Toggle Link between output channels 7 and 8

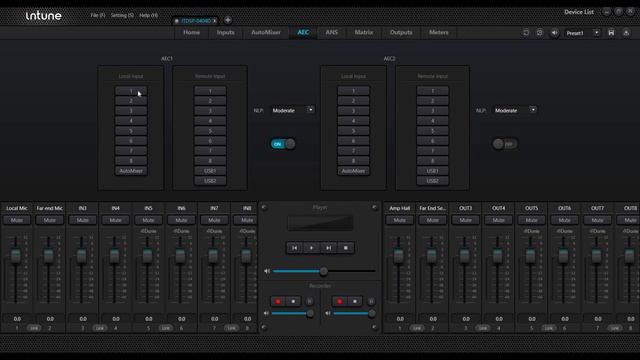click(614, 328)
